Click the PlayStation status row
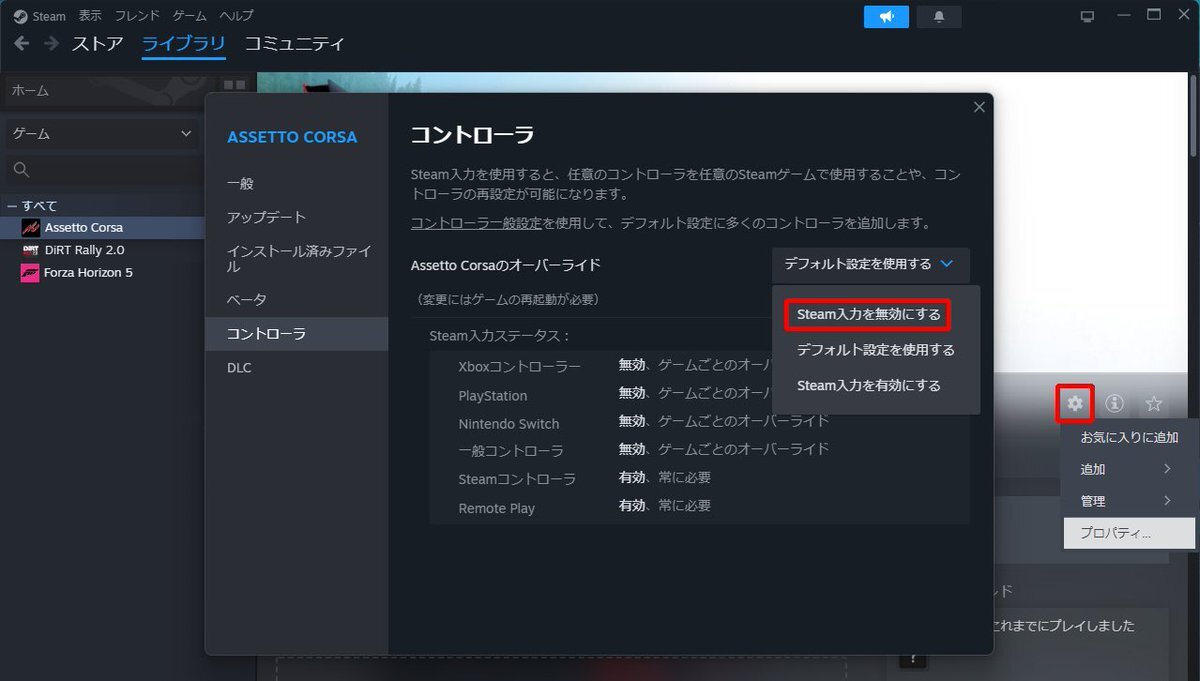 tap(699, 394)
